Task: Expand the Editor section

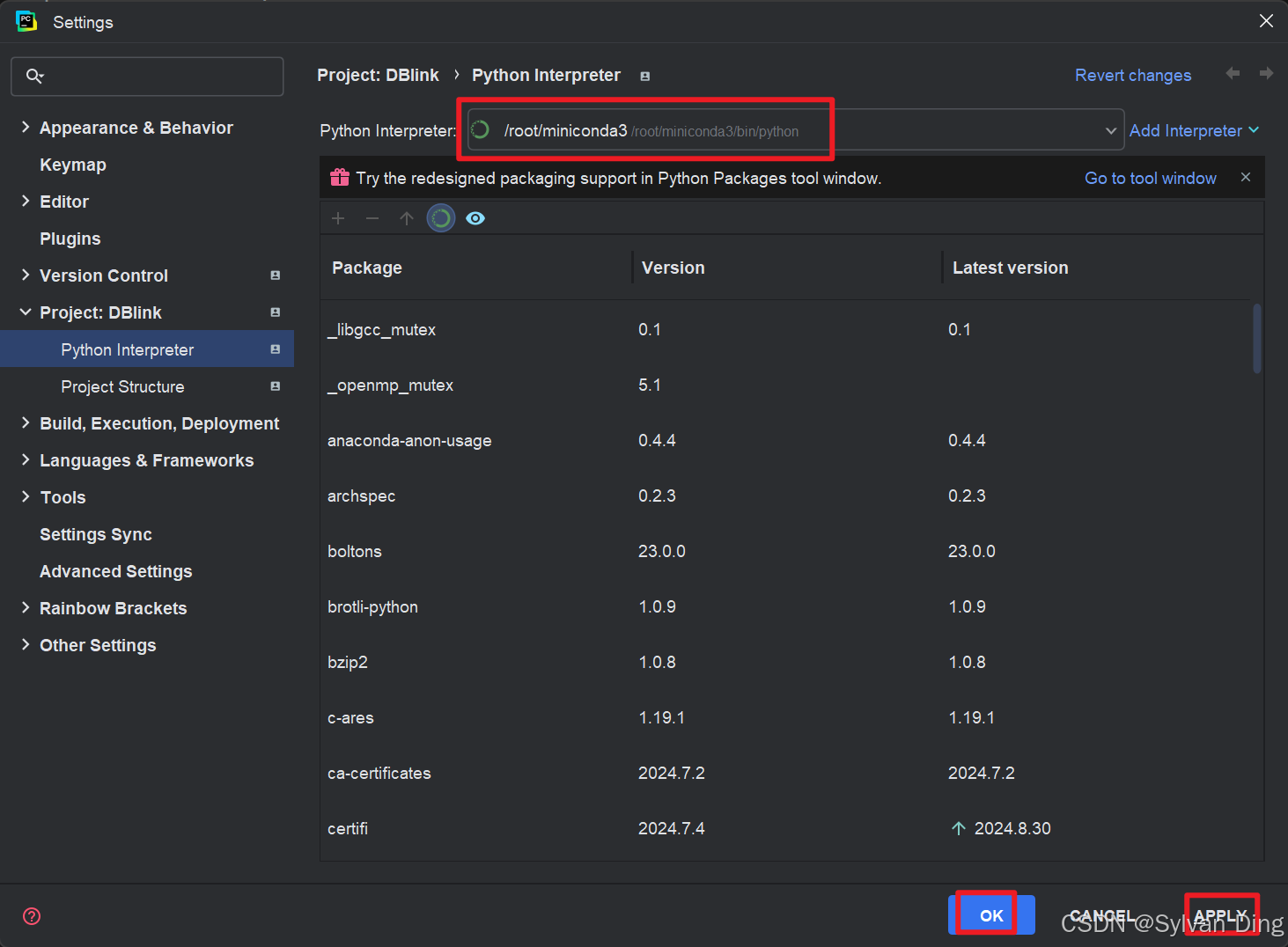Action: [x=26, y=201]
